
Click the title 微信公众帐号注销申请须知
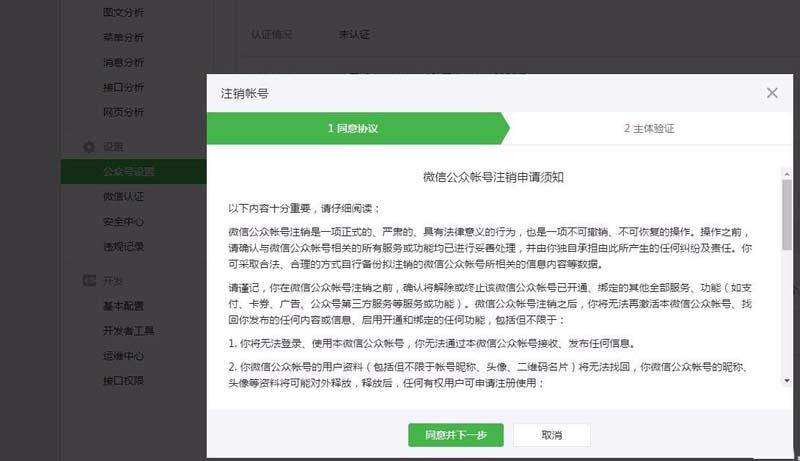[x=493, y=177]
